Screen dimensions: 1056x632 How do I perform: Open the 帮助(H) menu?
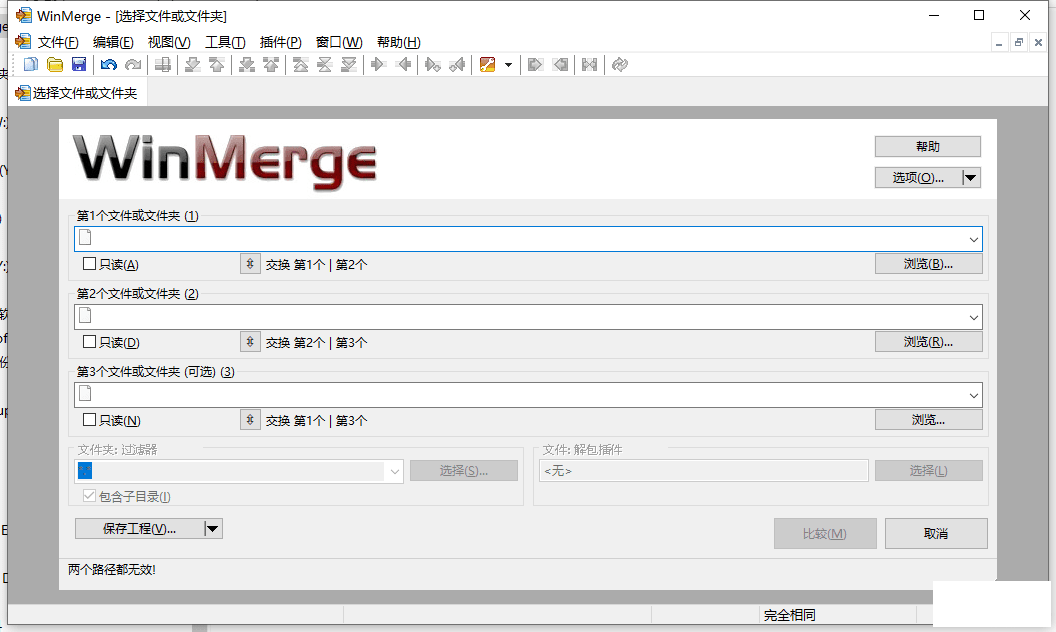point(399,42)
